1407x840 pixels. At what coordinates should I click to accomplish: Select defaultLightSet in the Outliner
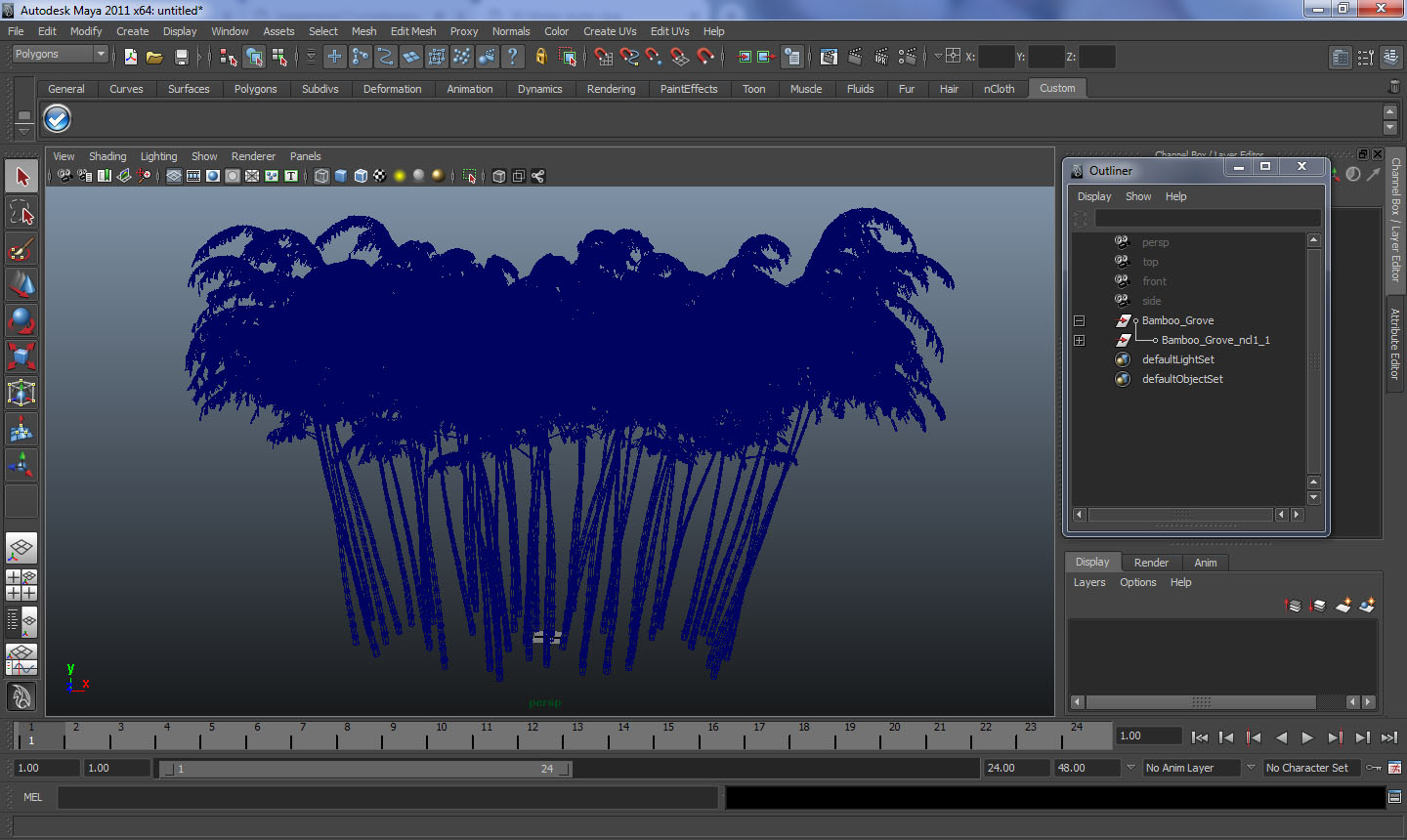pos(1178,359)
